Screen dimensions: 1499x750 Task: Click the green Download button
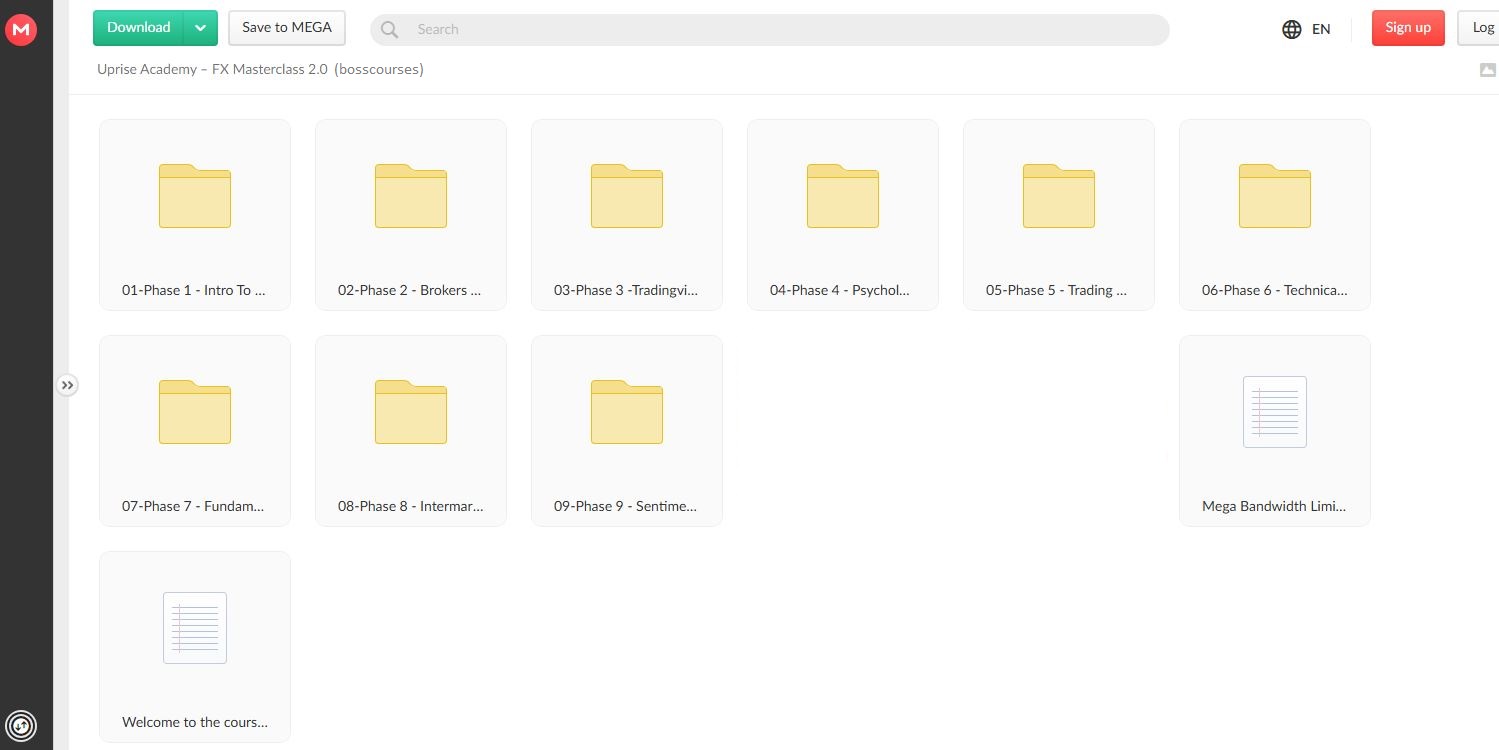pyautogui.click(x=139, y=28)
